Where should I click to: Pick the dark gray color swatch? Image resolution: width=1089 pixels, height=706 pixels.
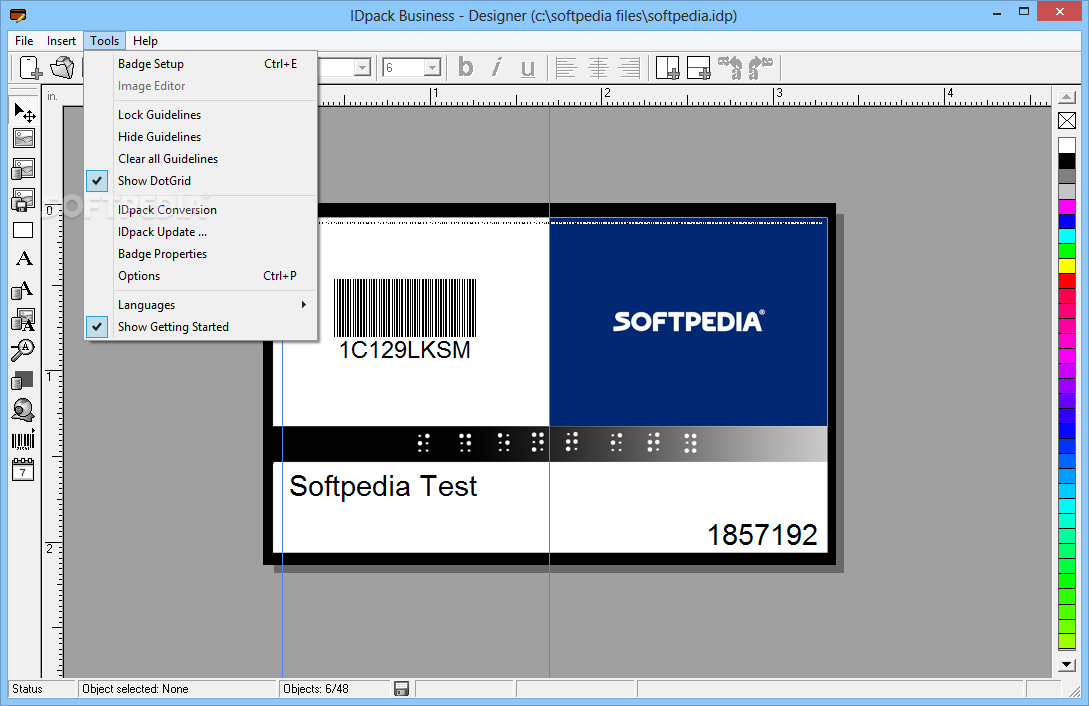tap(1067, 176)
